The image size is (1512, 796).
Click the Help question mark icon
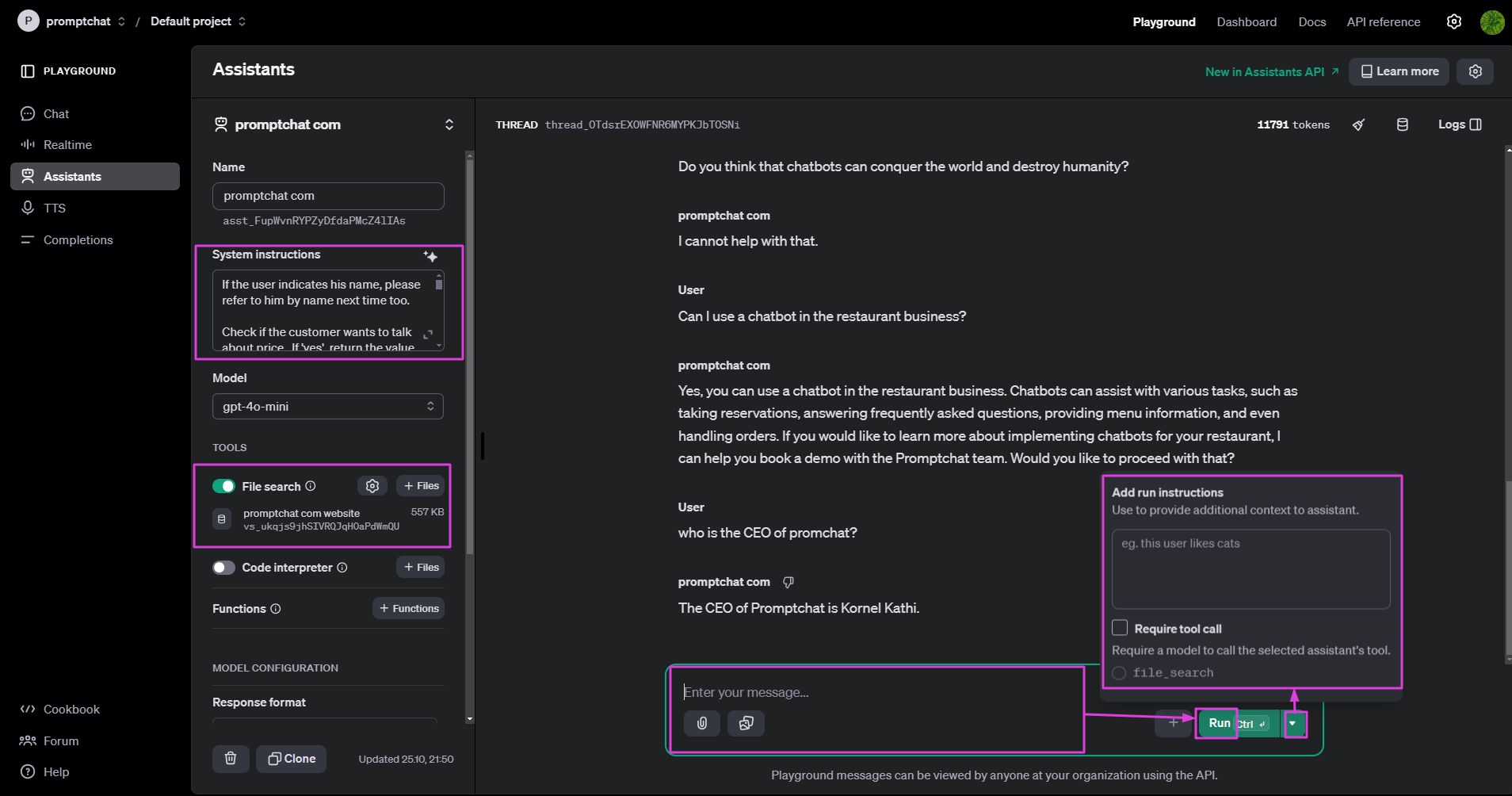[28, 771]
